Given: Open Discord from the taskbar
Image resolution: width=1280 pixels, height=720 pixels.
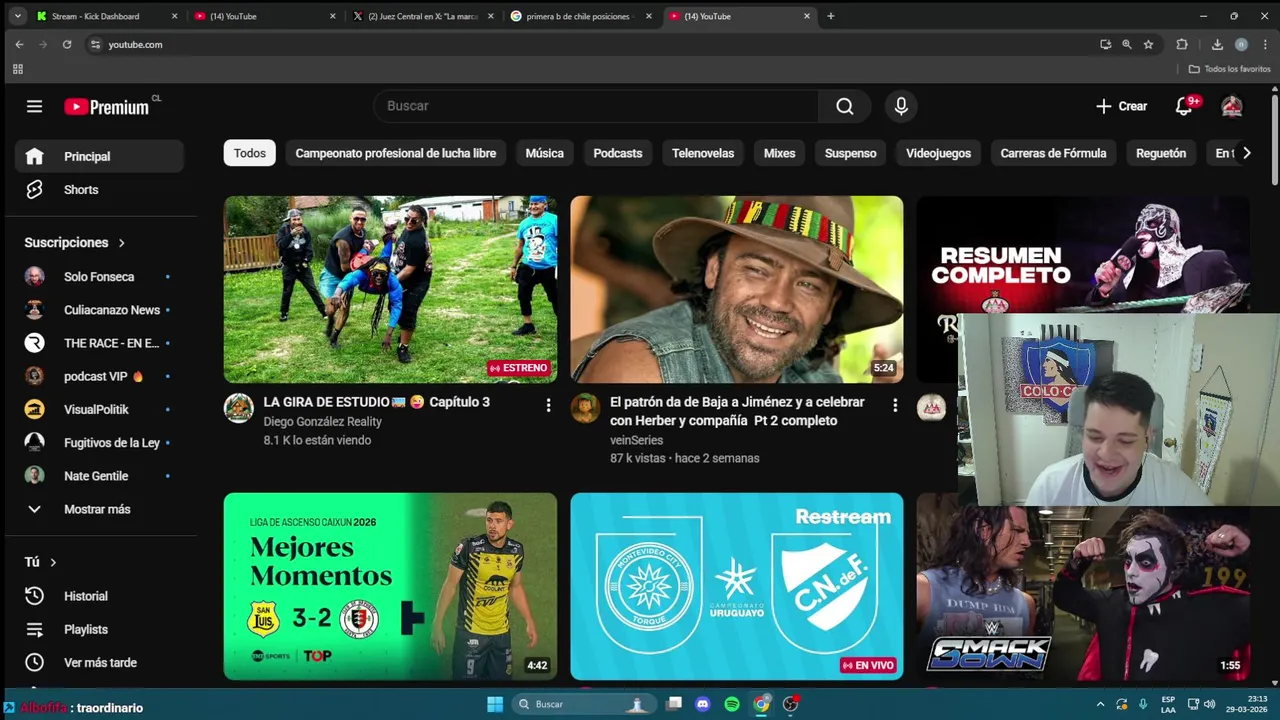Looking at the screenshot, I should pos(703,704).
